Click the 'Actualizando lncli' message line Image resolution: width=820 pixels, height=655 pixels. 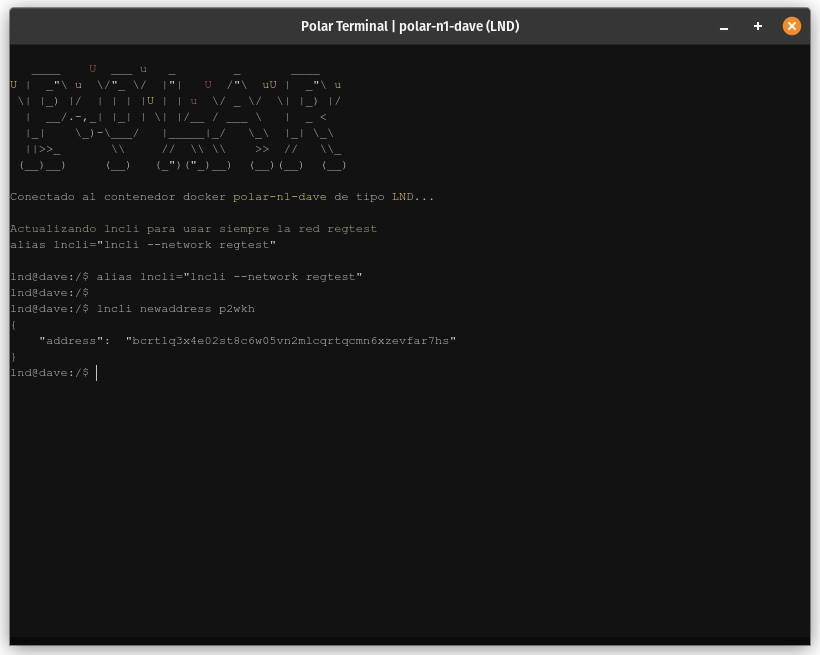pyautogui.click(x=193, y=229)
